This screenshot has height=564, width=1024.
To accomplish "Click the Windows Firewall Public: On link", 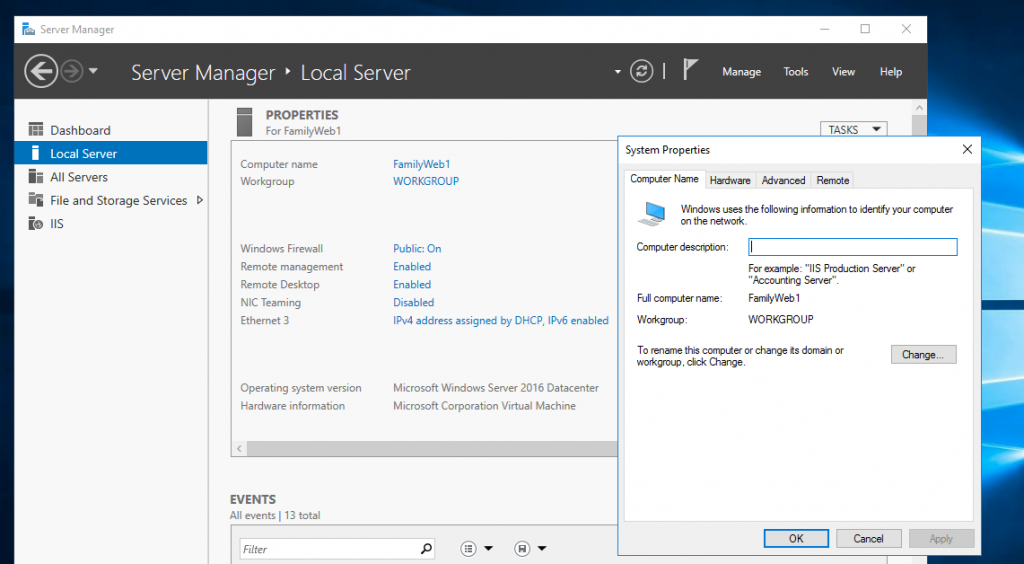I will tap(417, 248).
